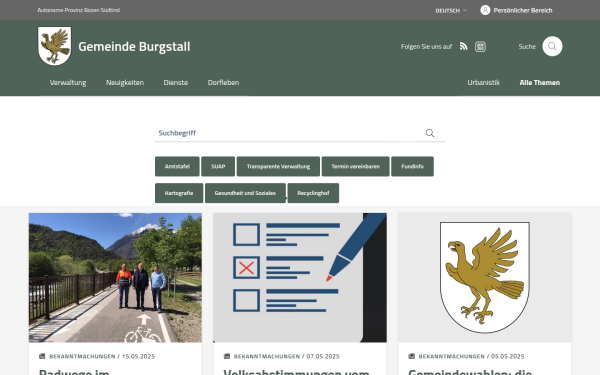This screenshot has width=600, height=375.
Task: Open the ballot checklist illustration thumbnail
Action: (300, 277)
